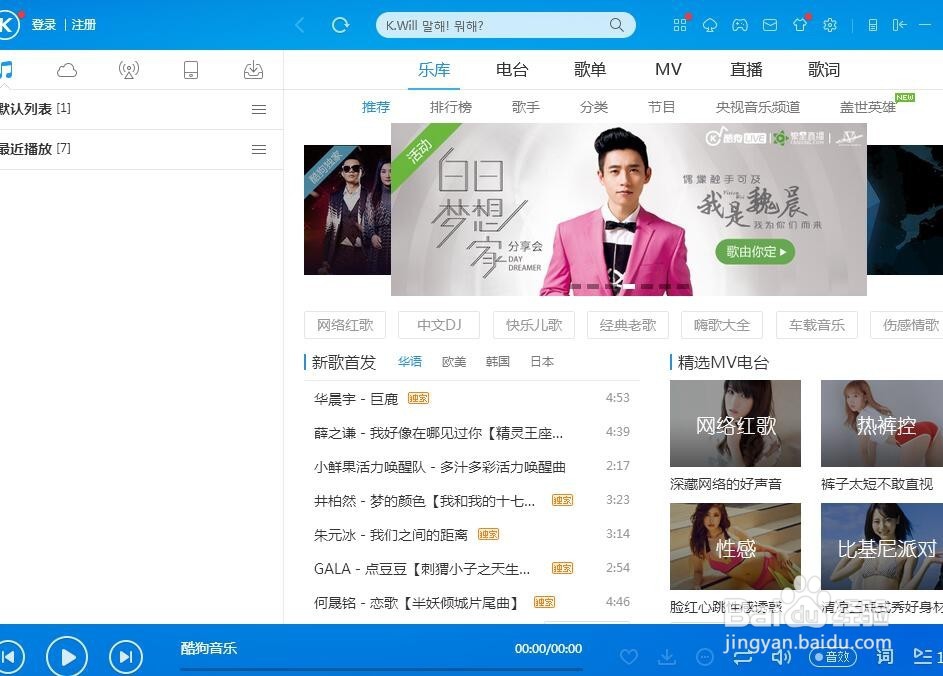Open the 央视音乐频道 sub-tab

(x=758, y=107)
